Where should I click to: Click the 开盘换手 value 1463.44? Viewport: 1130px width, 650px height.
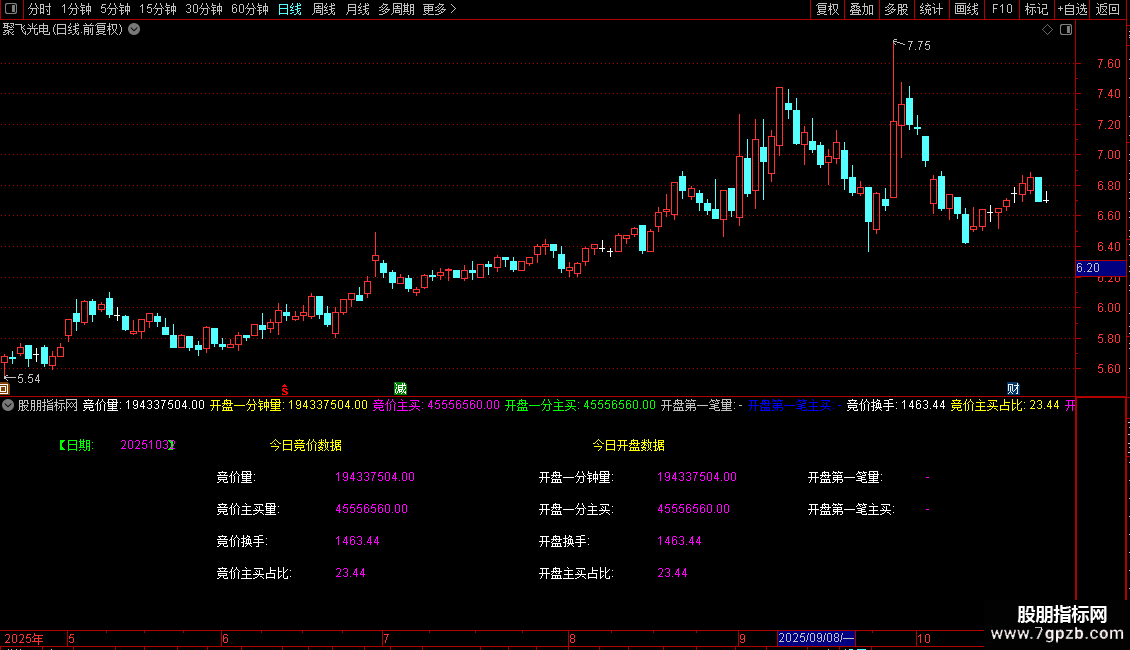[680, 541]
